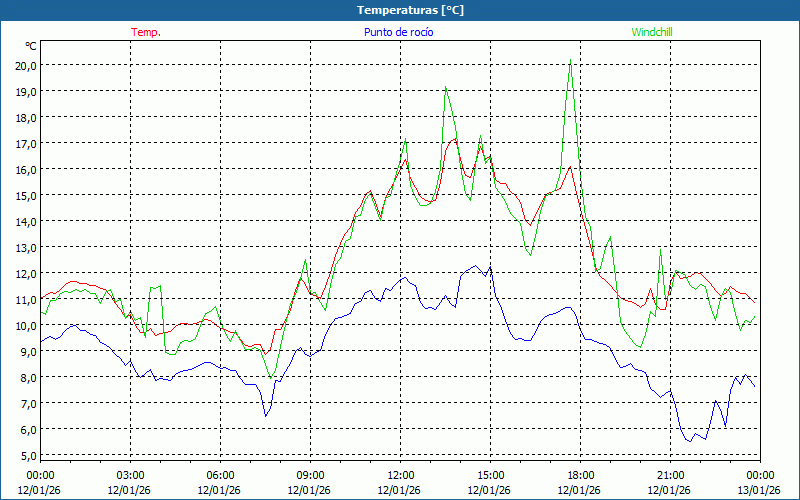Select the 15:00 time axis label
This screenshot has width=800, height=500.
(490, 475)
